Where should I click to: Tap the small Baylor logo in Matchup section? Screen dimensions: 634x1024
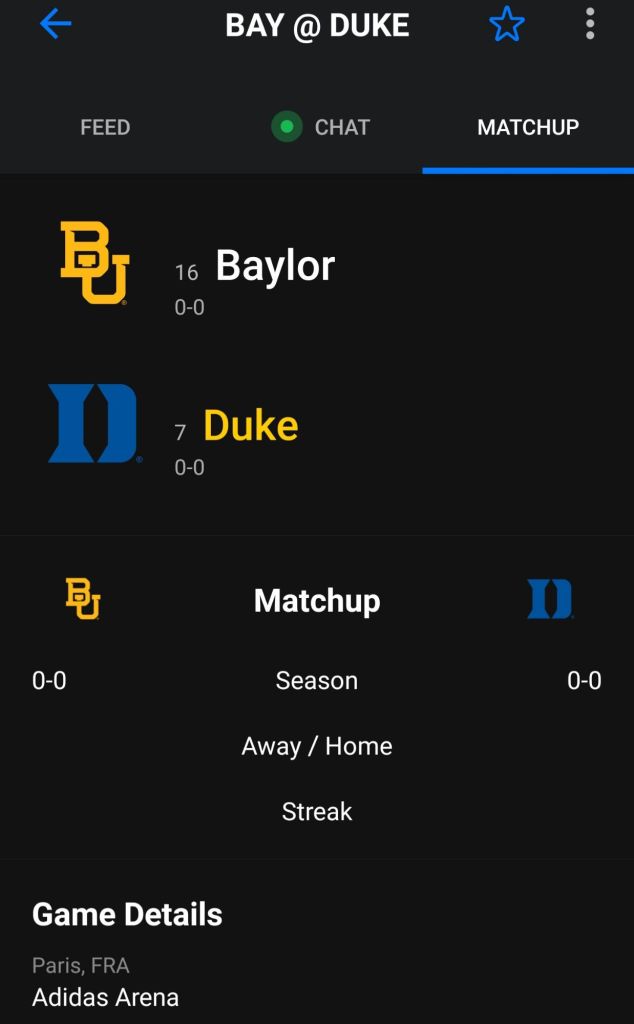(x=82, y=599)
